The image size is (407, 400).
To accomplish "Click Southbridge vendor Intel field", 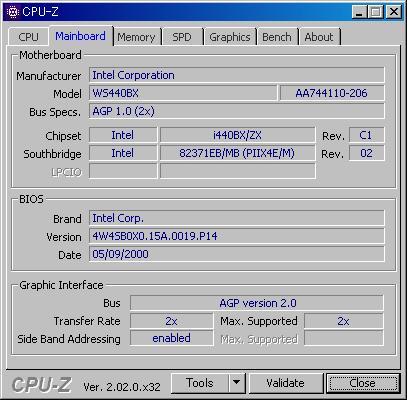I will 123,153.
